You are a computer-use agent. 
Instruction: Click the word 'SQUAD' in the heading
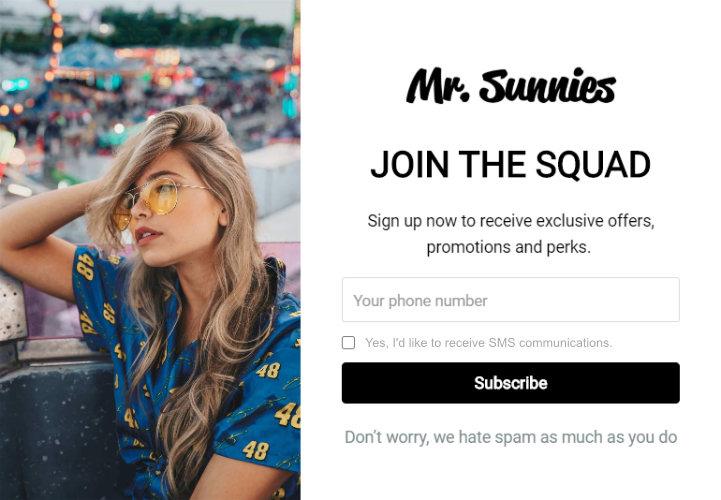pos(593,165)
